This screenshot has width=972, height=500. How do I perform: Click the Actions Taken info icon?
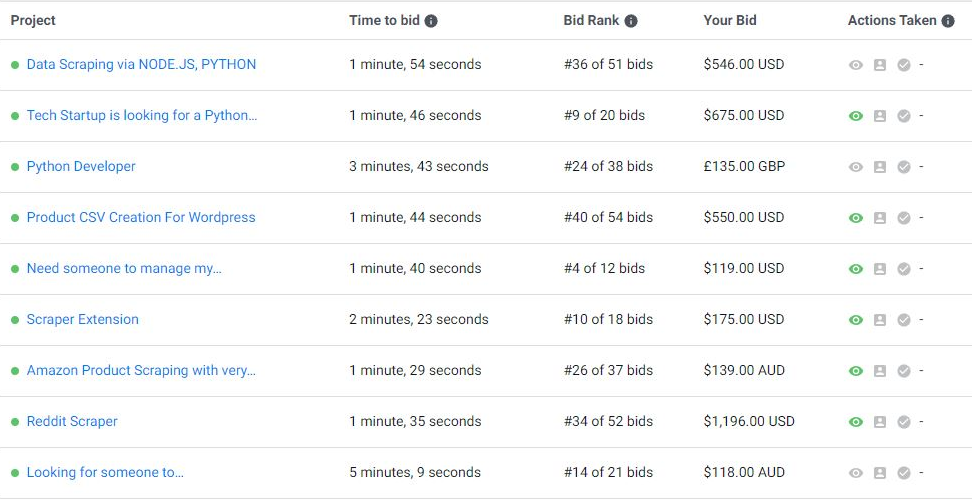pyautogui.click(x=948, y=21)
